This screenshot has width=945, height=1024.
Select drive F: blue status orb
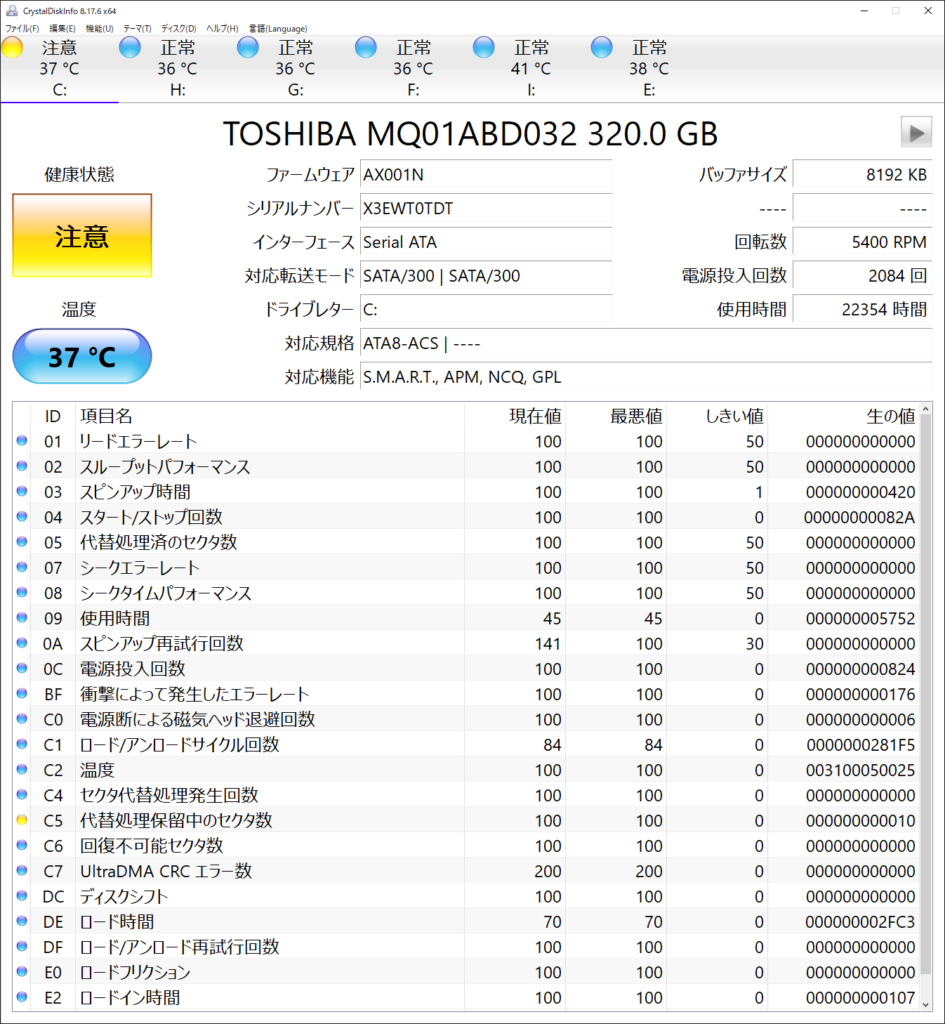click(366, 48)
